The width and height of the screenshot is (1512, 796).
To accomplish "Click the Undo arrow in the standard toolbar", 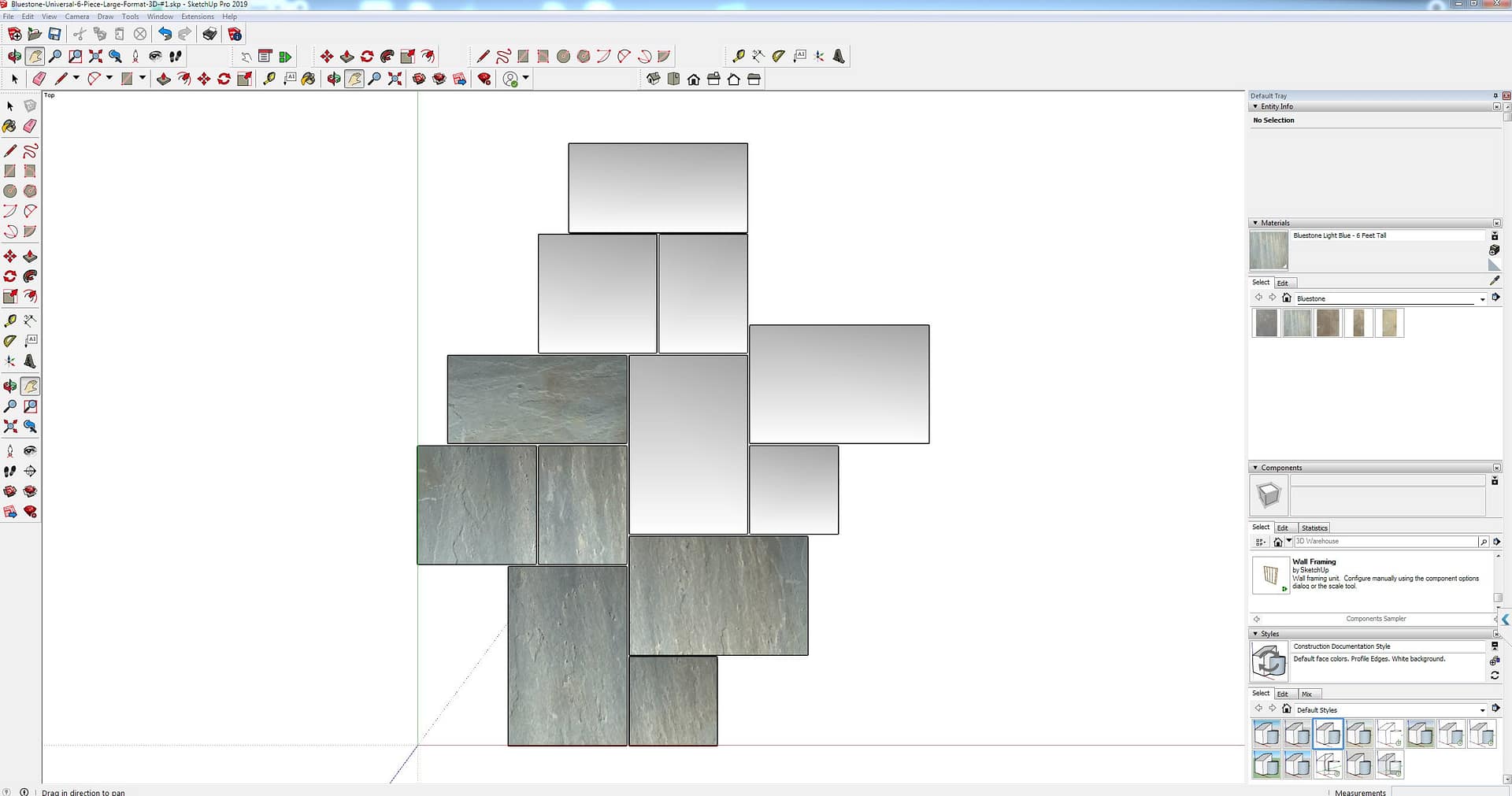I will (164, 34).
